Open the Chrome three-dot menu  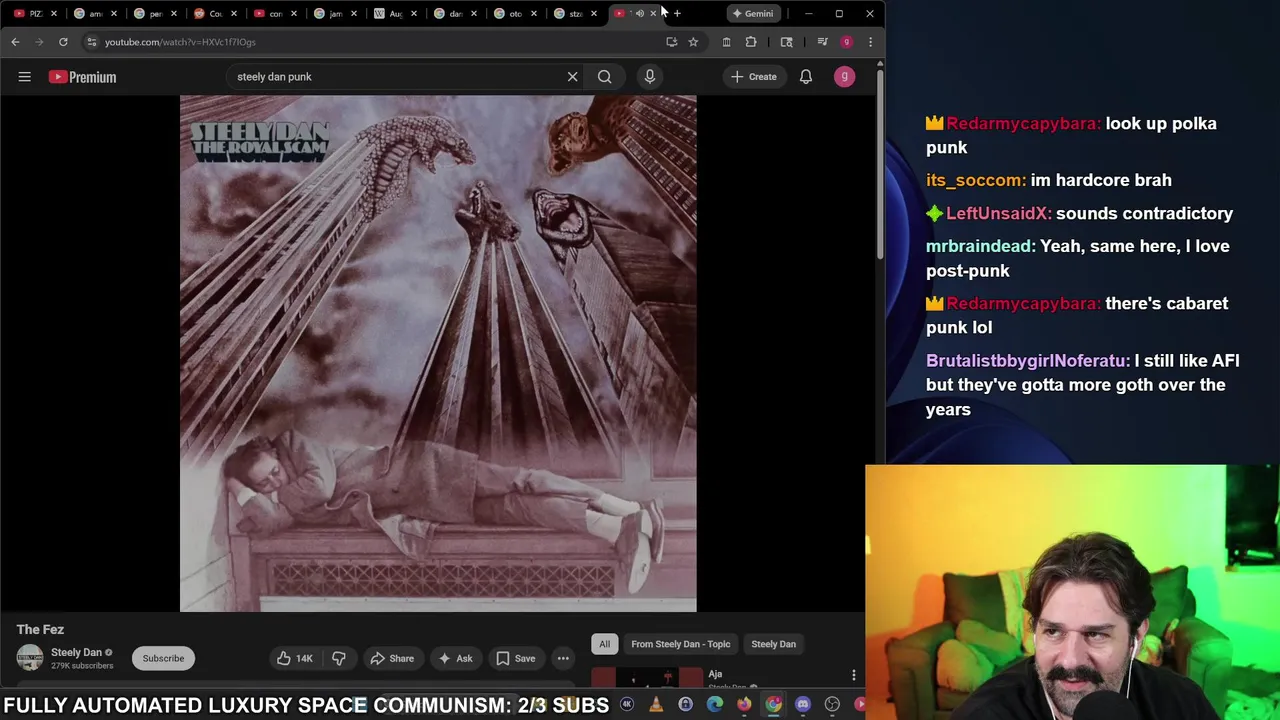870,42
